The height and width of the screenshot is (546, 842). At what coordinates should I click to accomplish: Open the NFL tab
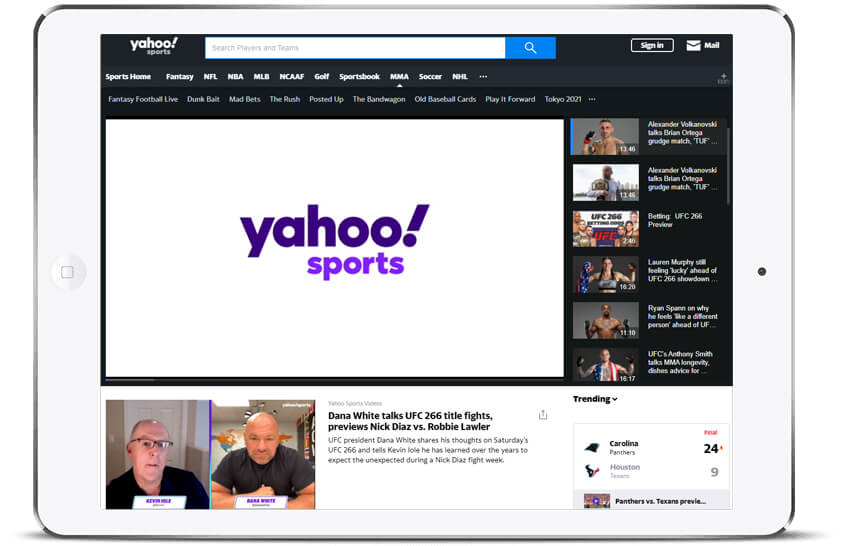pos(210,77)
